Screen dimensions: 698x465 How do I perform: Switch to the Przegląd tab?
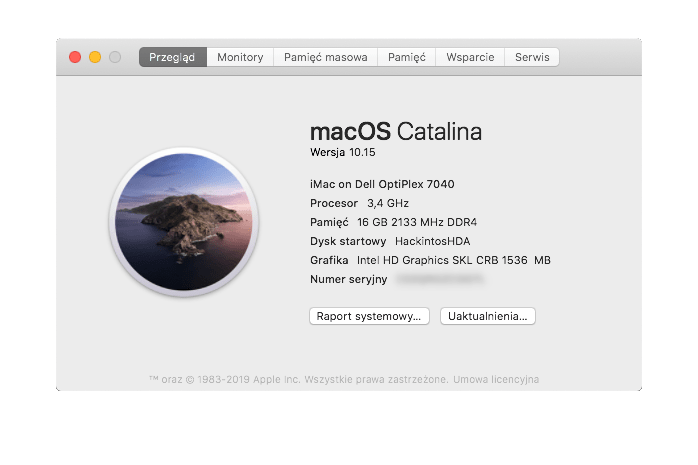(x=172, y=57)
